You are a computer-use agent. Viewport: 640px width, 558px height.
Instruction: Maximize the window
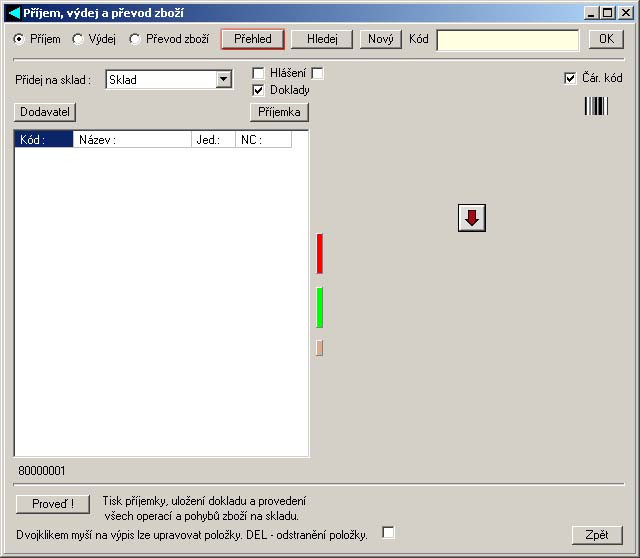[x=607, y=13]
